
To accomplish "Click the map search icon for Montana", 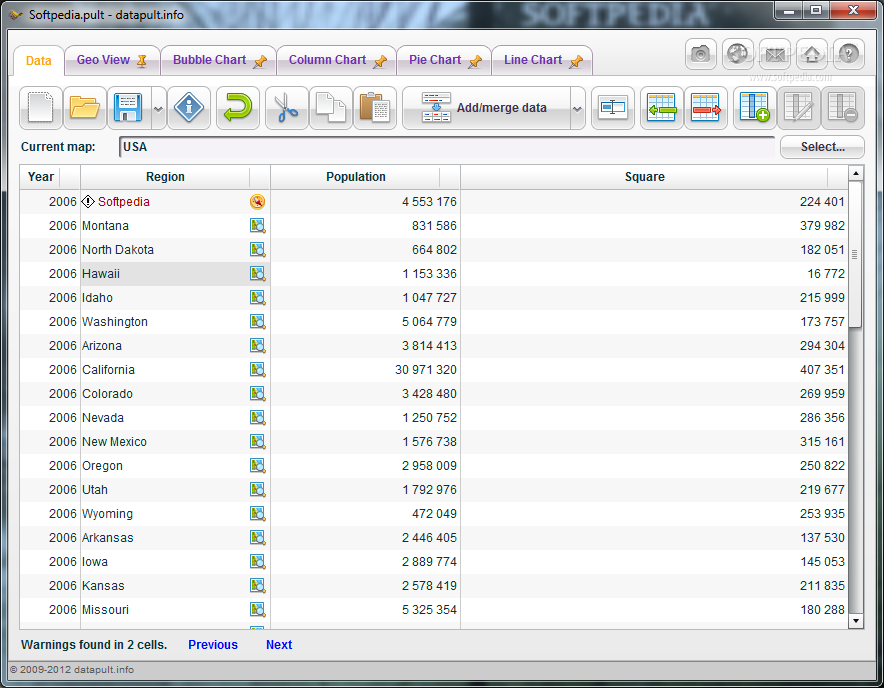I will pos(258,226).
